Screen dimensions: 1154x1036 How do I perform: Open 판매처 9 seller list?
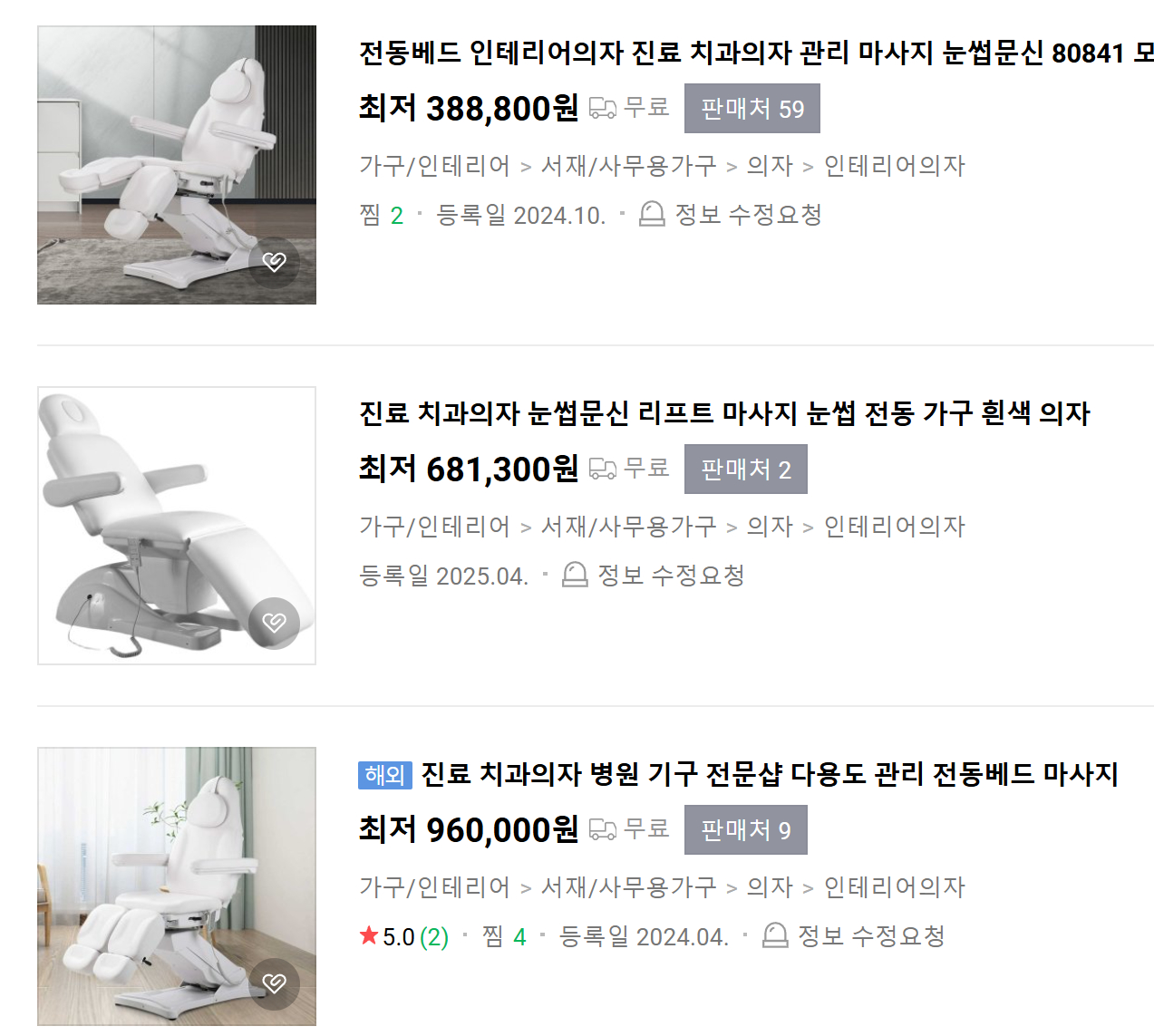pyautogui.click(x=746, y=830)
